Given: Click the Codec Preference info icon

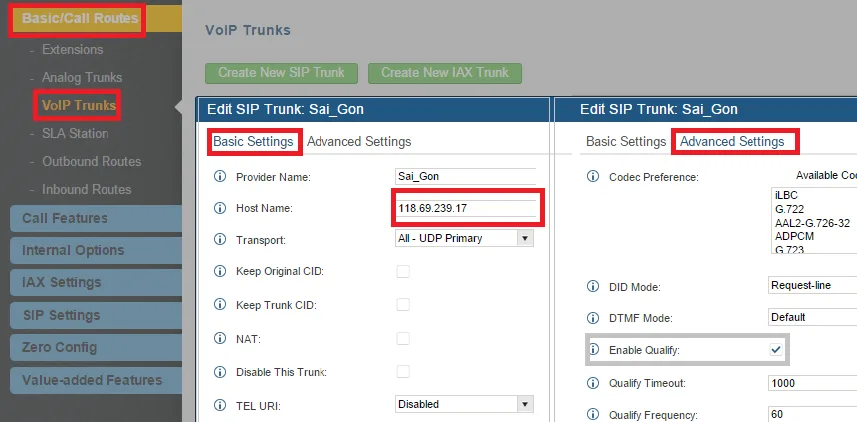Looking at the screenshot, I should pyautogui.click(x=593, y=177).
